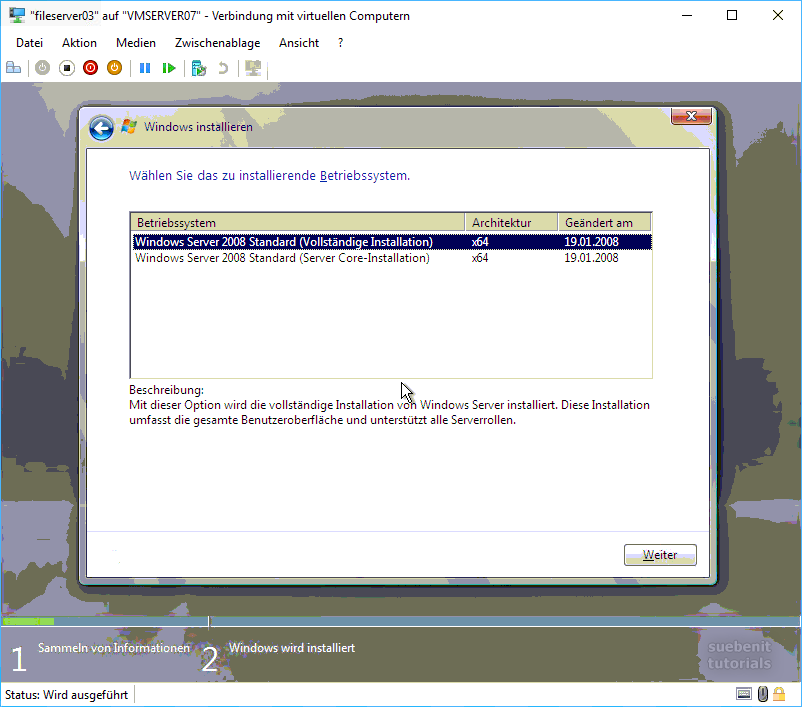This screenshot has height=707, width=802.
Task: Create a checkpoint with toolbar icon
Action: [x=198, y=68]
